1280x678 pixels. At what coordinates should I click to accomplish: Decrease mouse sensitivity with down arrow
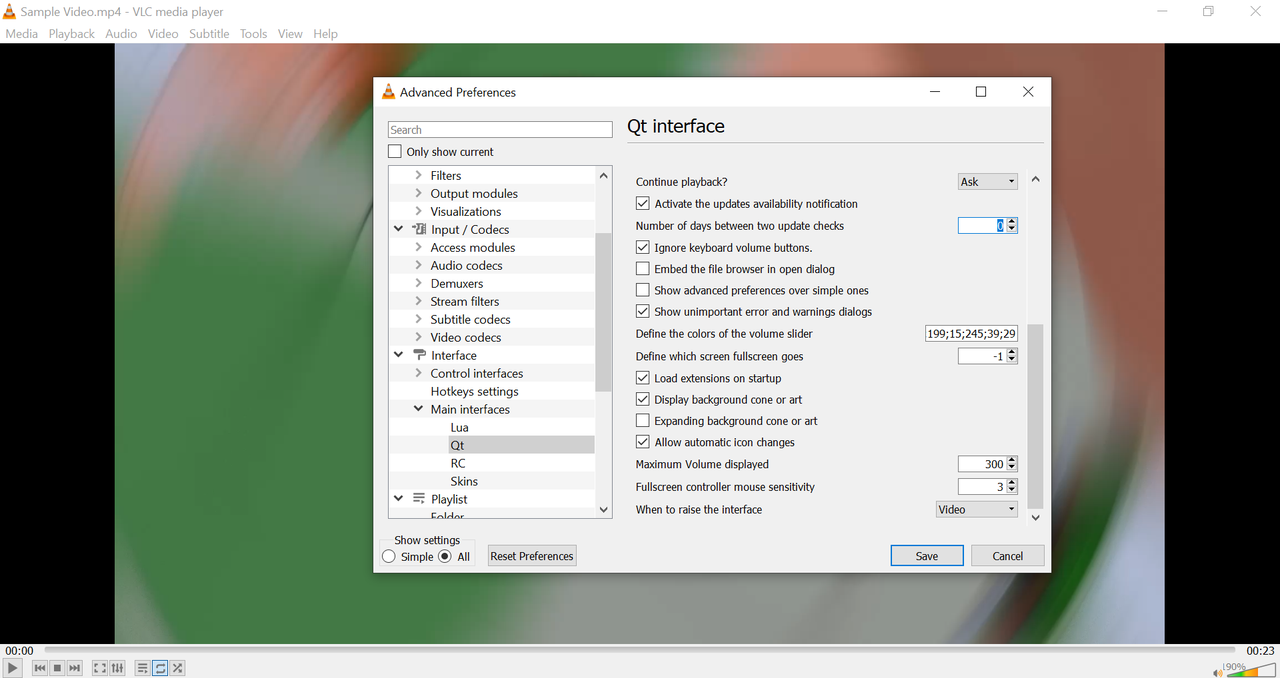click(1012, 491)
